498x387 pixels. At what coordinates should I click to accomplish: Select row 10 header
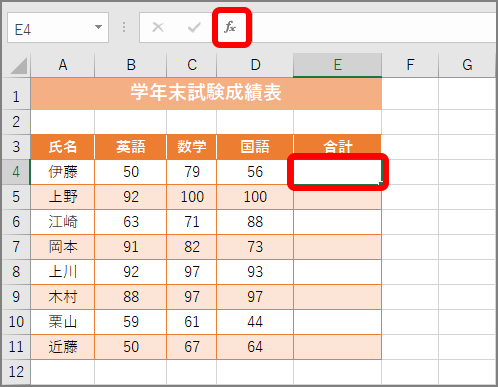click(16, 322)
